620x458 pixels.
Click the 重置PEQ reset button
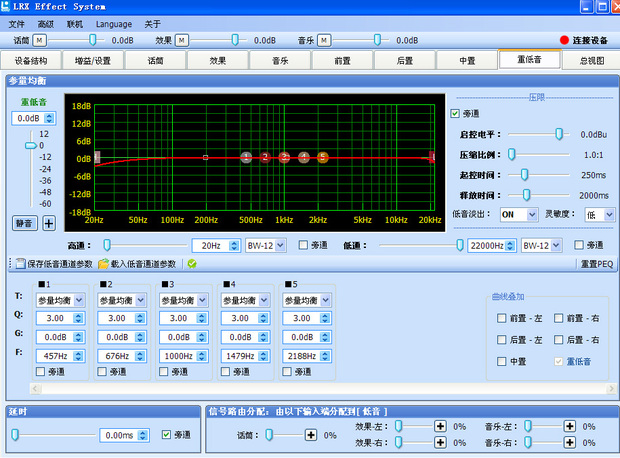click(597, 264)
